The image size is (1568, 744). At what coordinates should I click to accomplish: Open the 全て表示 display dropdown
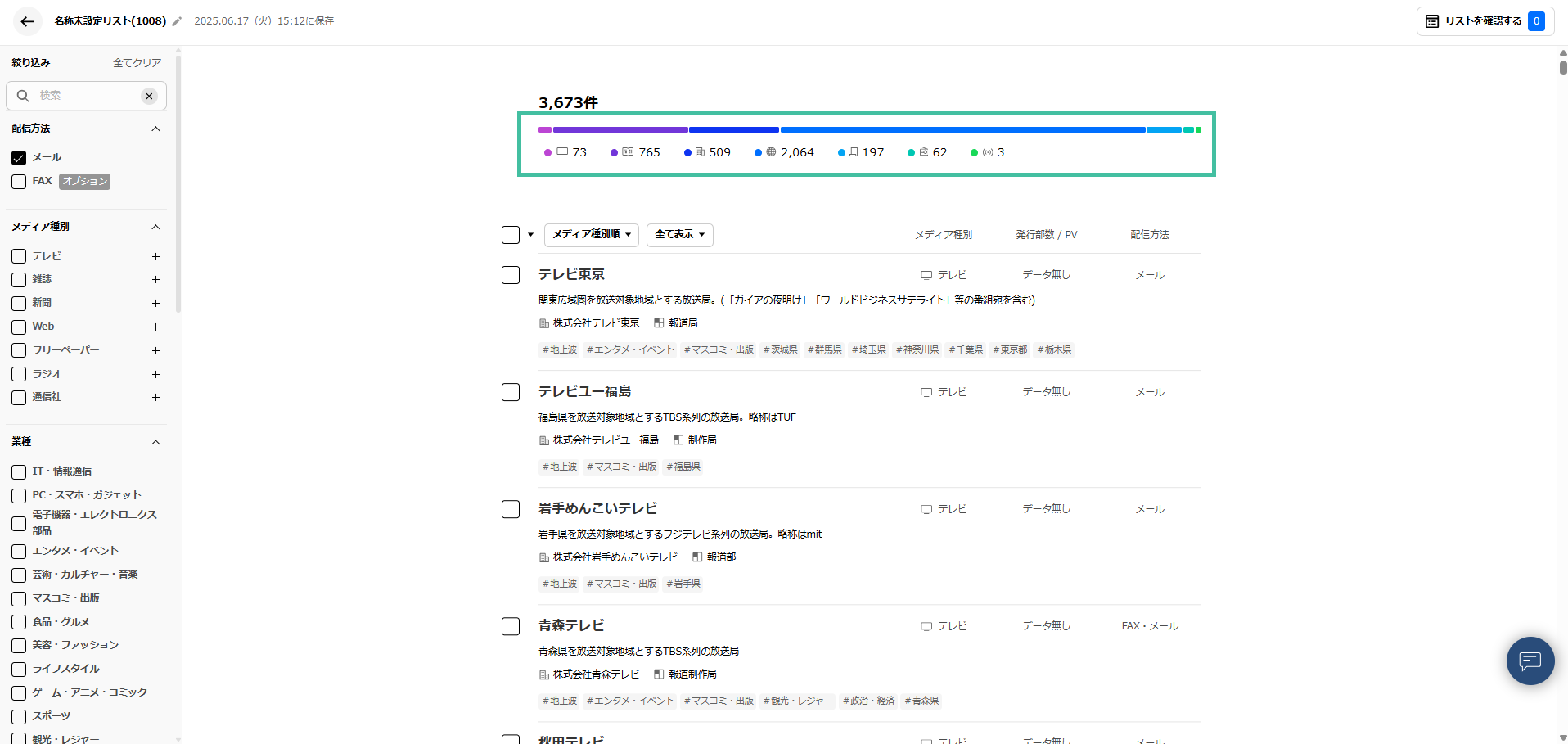pos(679,235)
